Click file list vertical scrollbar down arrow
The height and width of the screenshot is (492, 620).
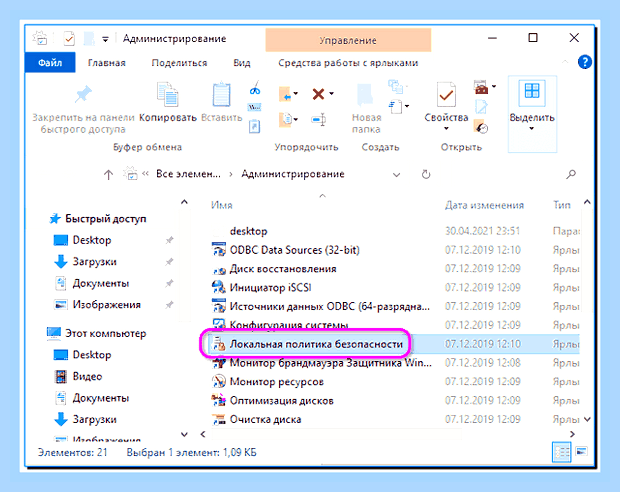(x=587, y=419)
